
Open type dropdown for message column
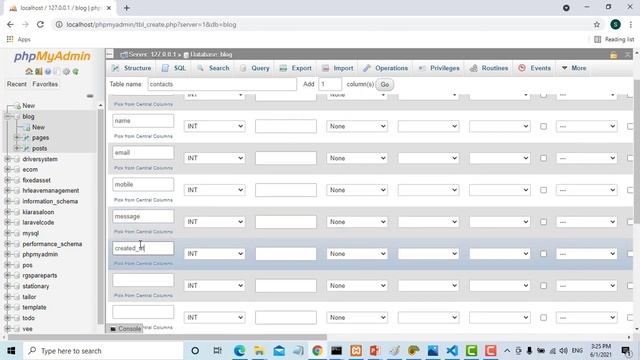214,222
